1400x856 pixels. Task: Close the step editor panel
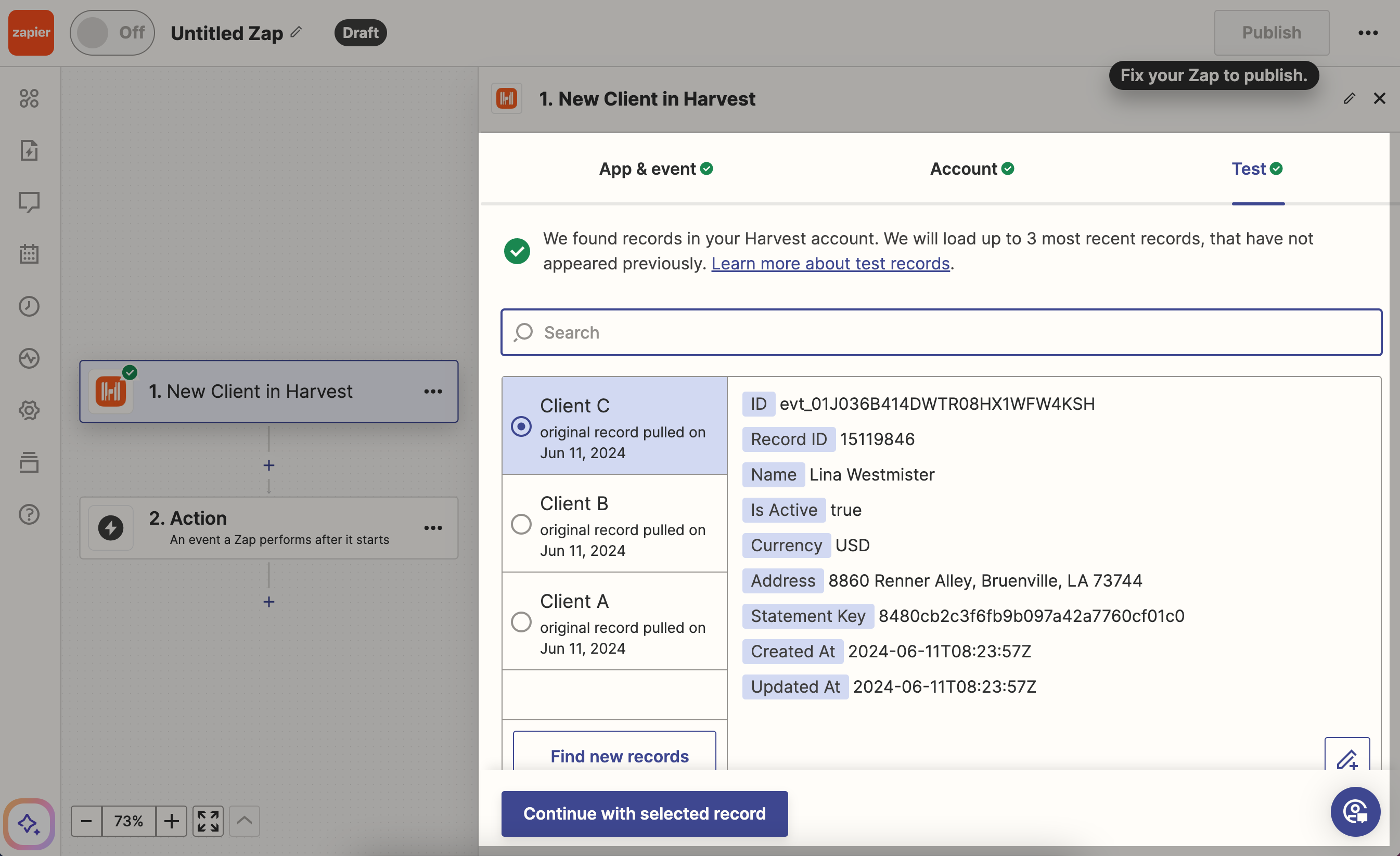point(1380,98)
